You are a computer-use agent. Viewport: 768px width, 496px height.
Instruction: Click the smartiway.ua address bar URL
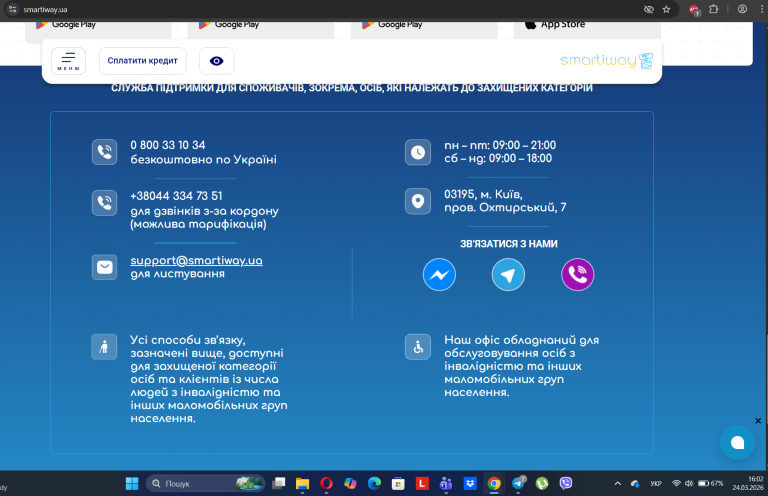coord(45,9)
